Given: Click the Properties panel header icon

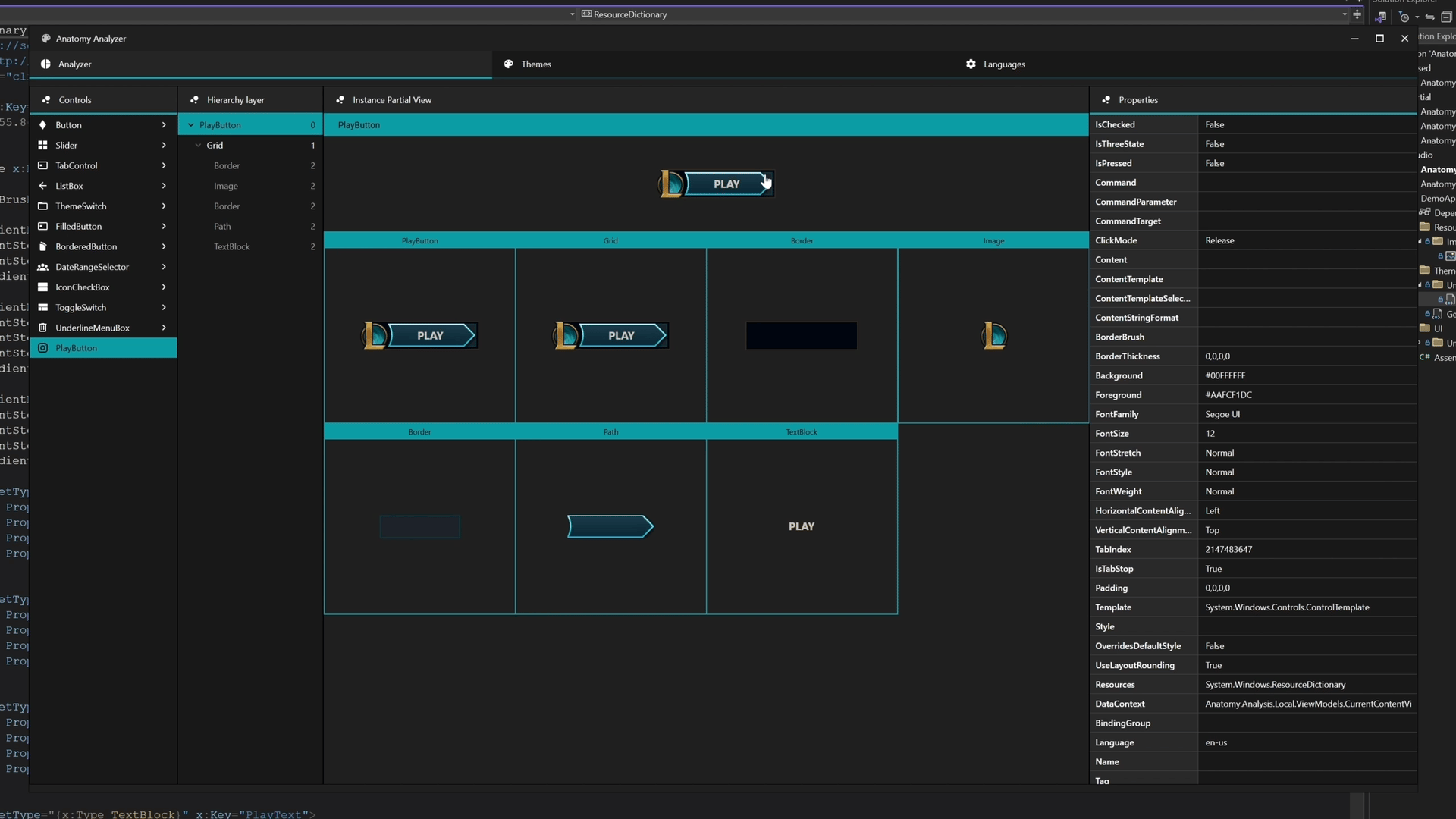Looking at the screenshot, I should [x=1106, y=100].
